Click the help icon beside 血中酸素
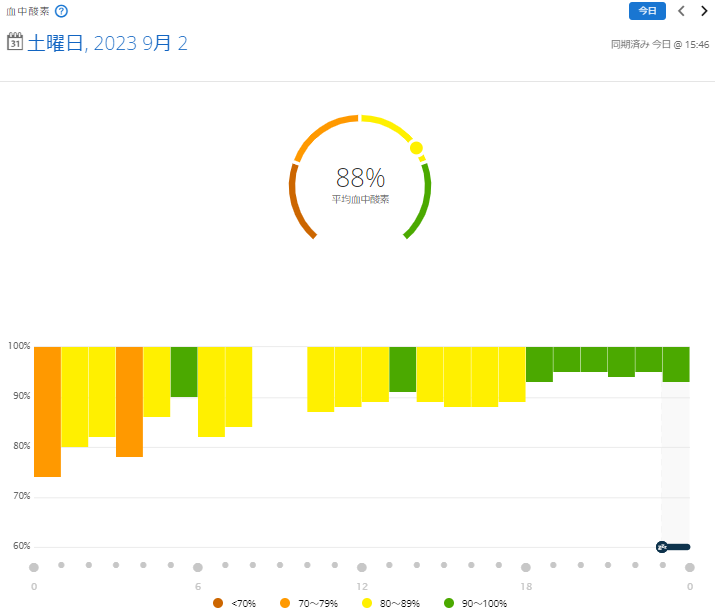 click(x=62, y=11)
